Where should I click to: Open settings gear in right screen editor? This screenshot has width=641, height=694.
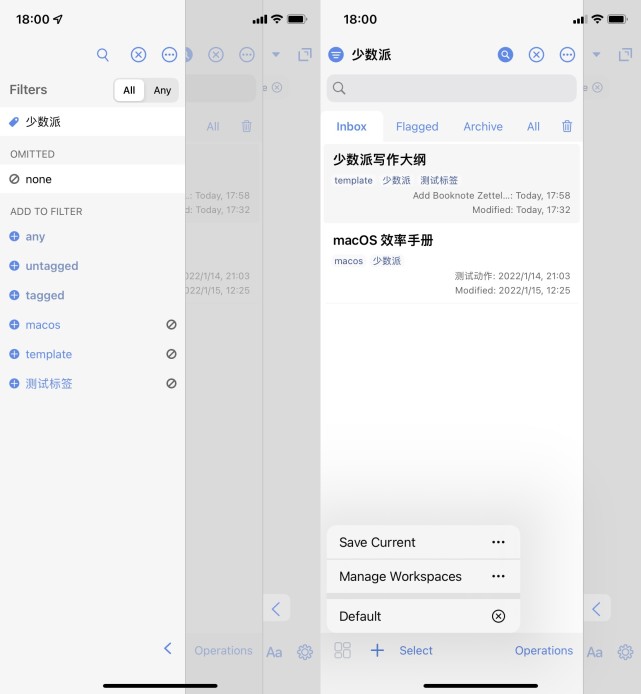625,652
